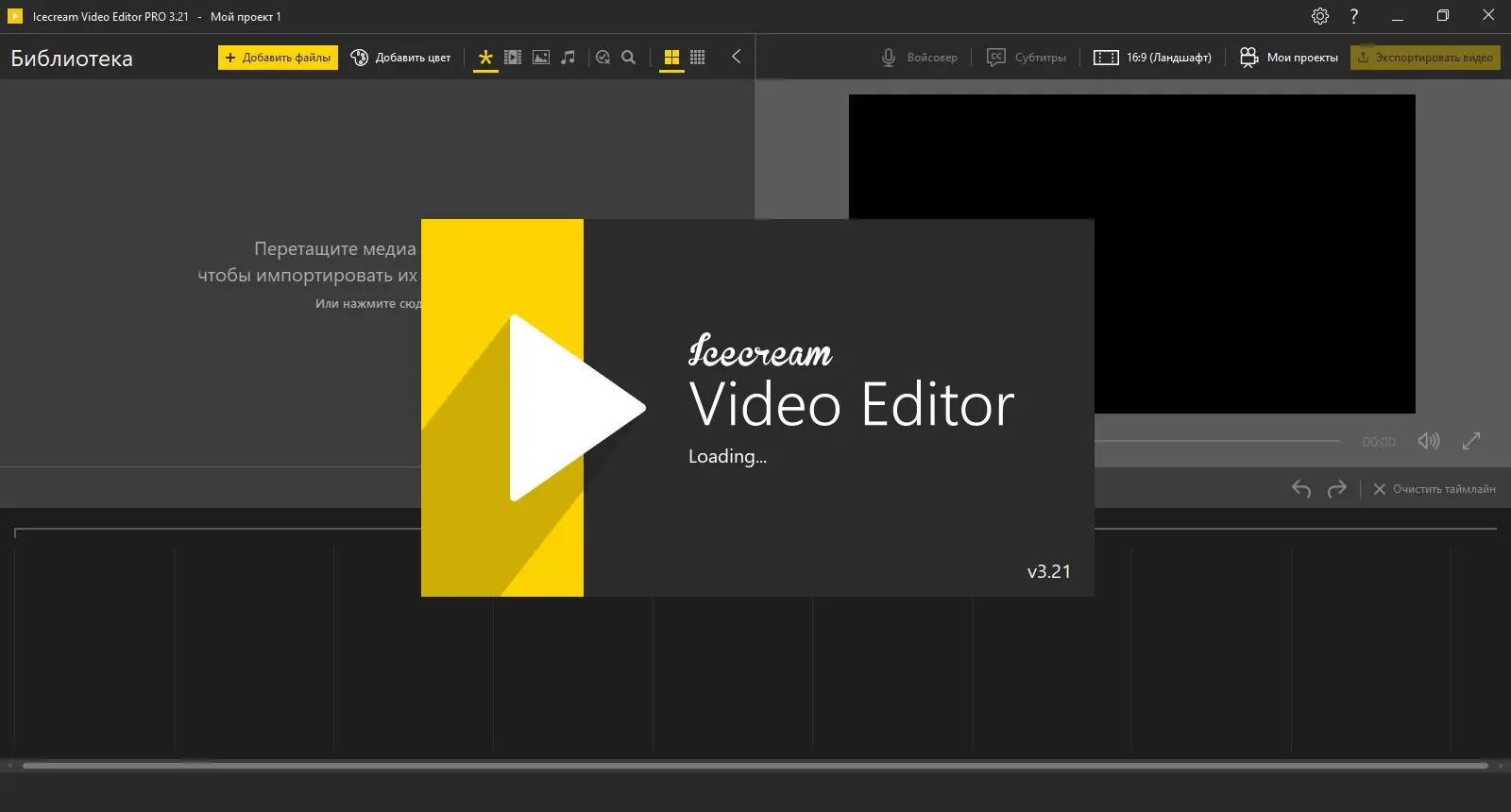Image resolution: width=1511 pixels, height=812 pixels.
Task: Switch to small grid view
Action: [698, 58]
